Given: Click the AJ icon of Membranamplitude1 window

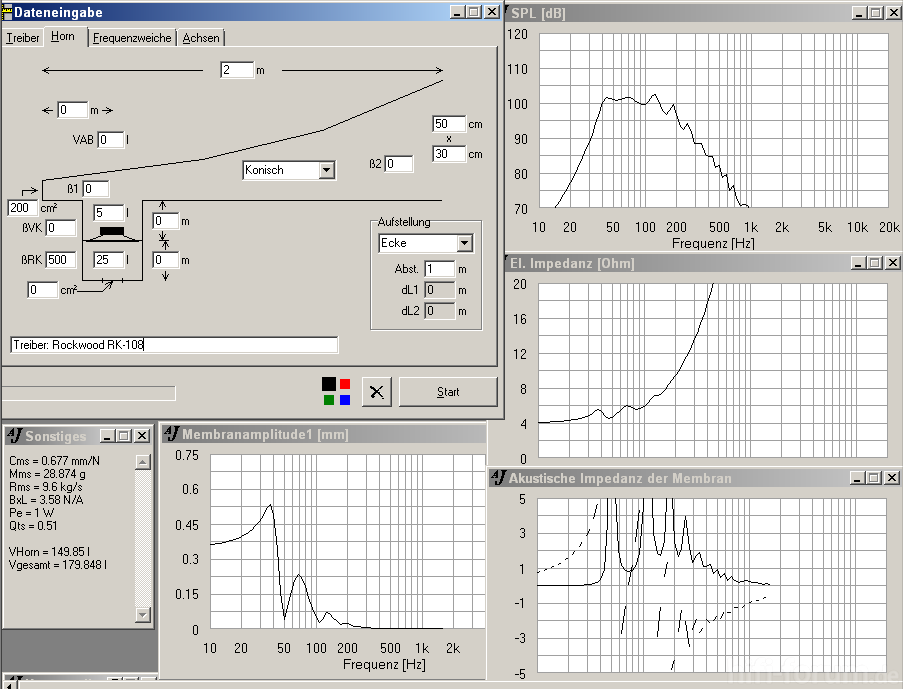Looking at the screenshot, I should (x=170, y=433).
